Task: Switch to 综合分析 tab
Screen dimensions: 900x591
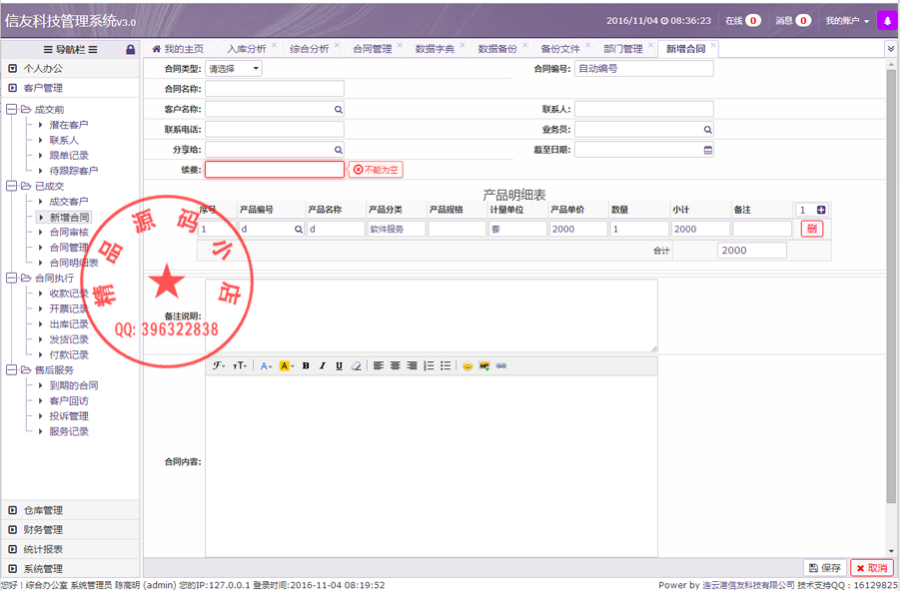Action: click(309, 49)
